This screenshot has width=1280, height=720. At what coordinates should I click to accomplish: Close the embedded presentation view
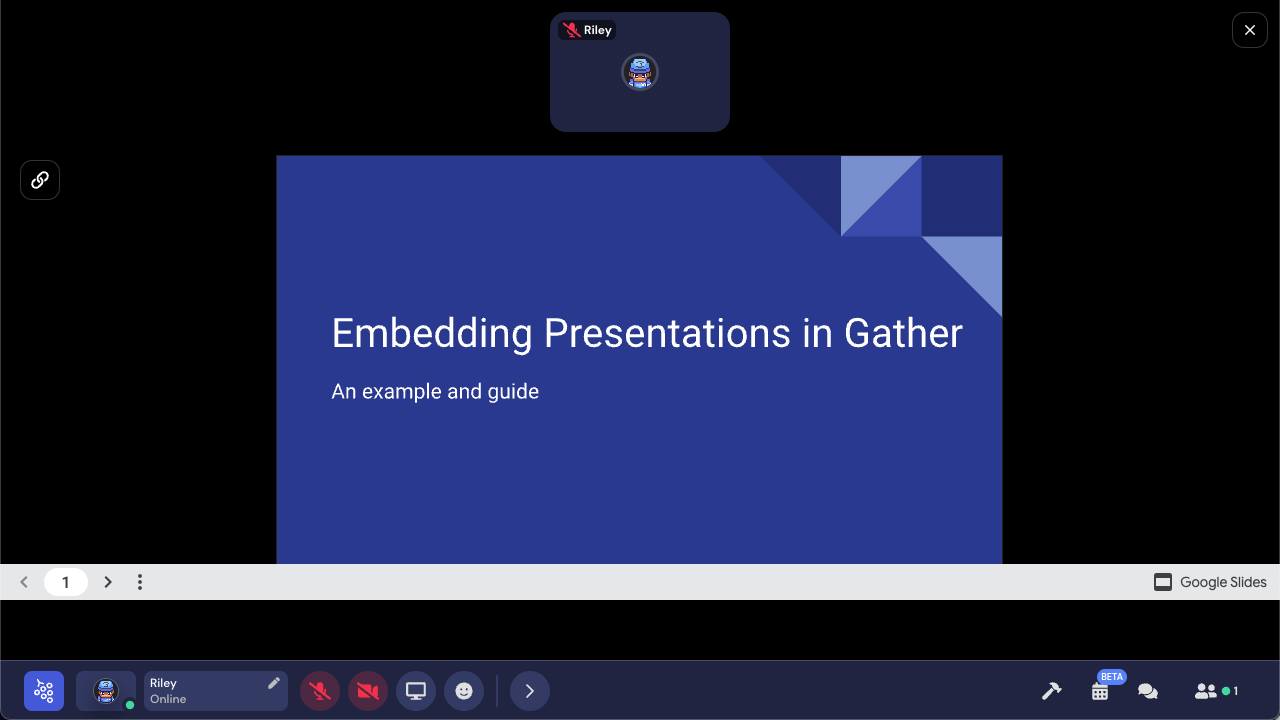(x=1250, y=30)
